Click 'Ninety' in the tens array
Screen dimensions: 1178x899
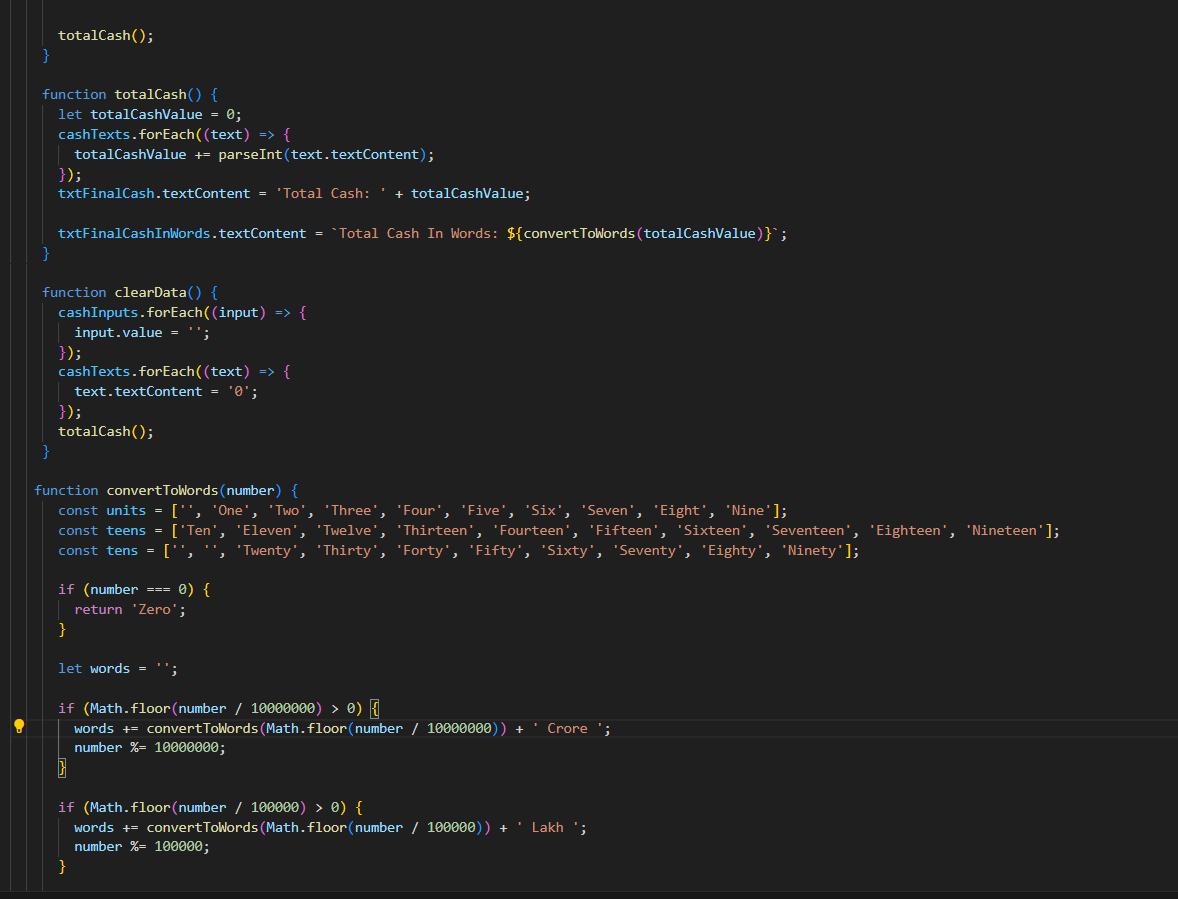tap(814, 550)
